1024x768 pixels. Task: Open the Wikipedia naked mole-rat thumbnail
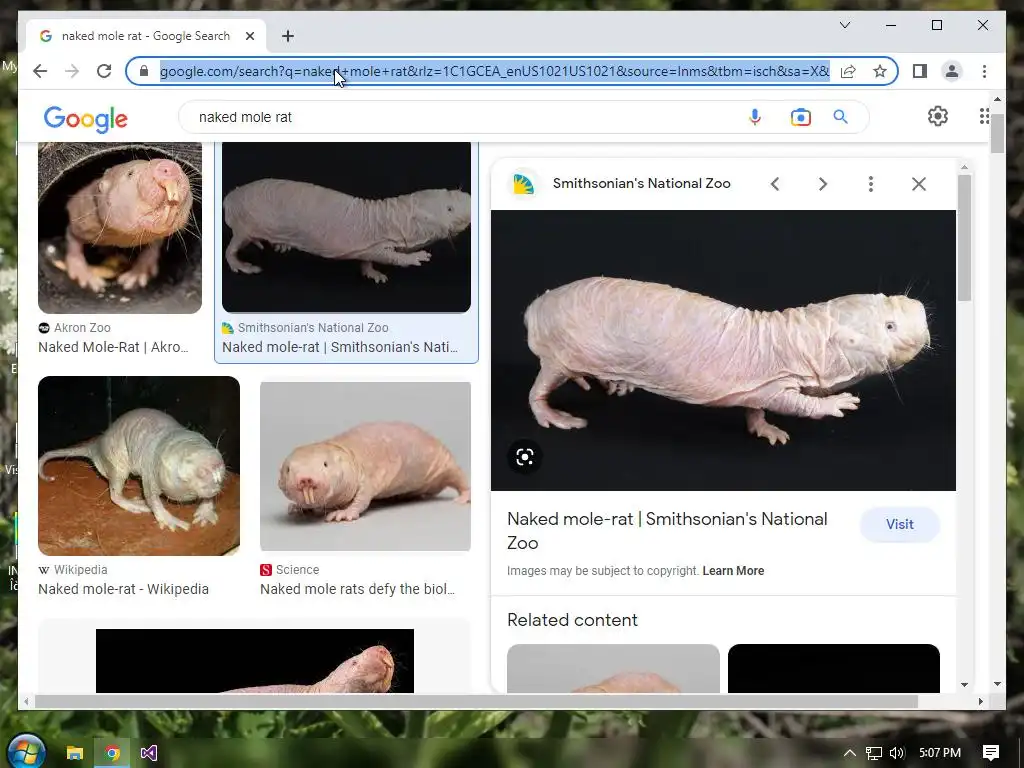(139, 466)
